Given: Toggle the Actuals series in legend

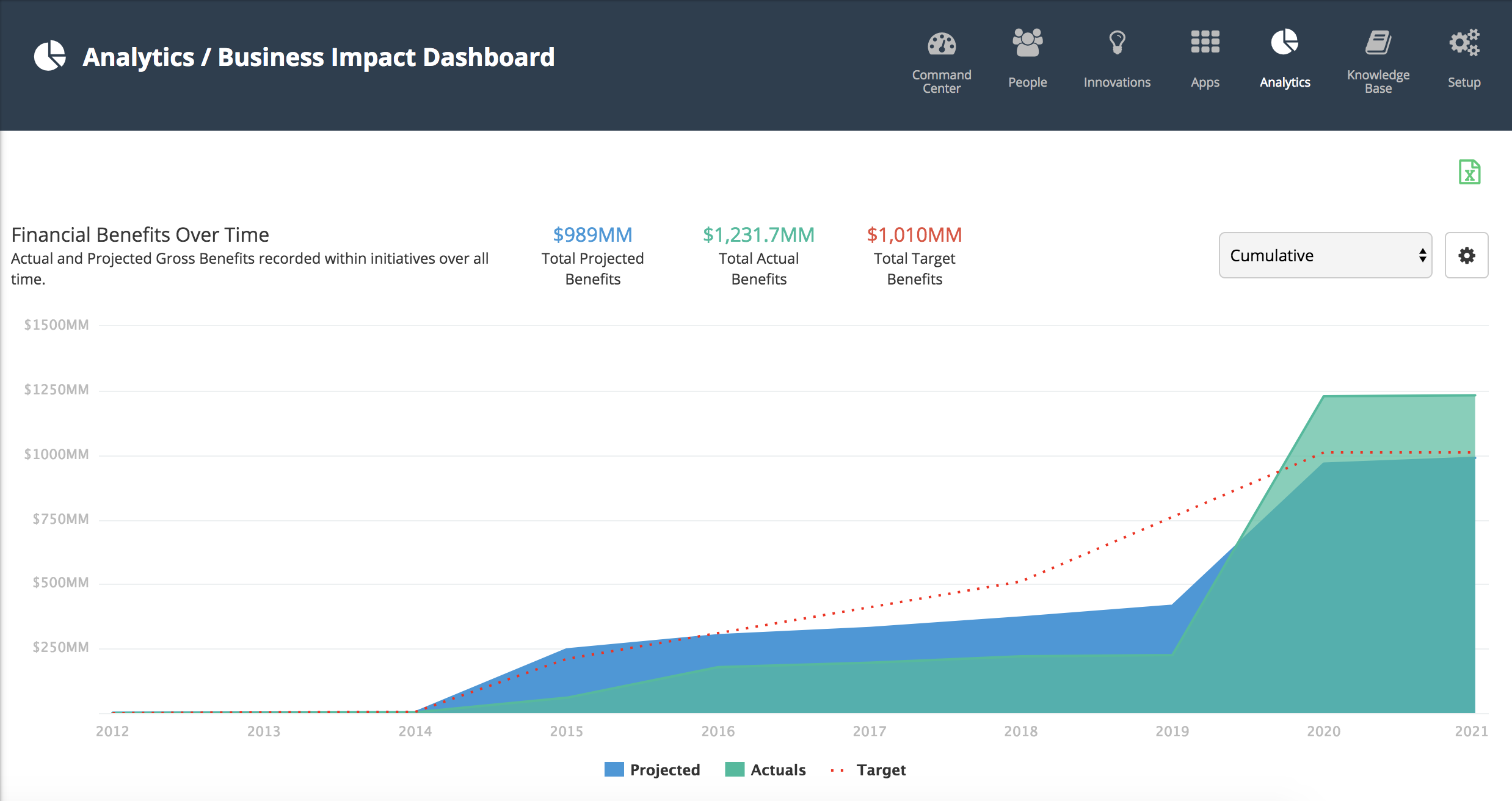Looking at the screenshot, I should pos(765,770).
